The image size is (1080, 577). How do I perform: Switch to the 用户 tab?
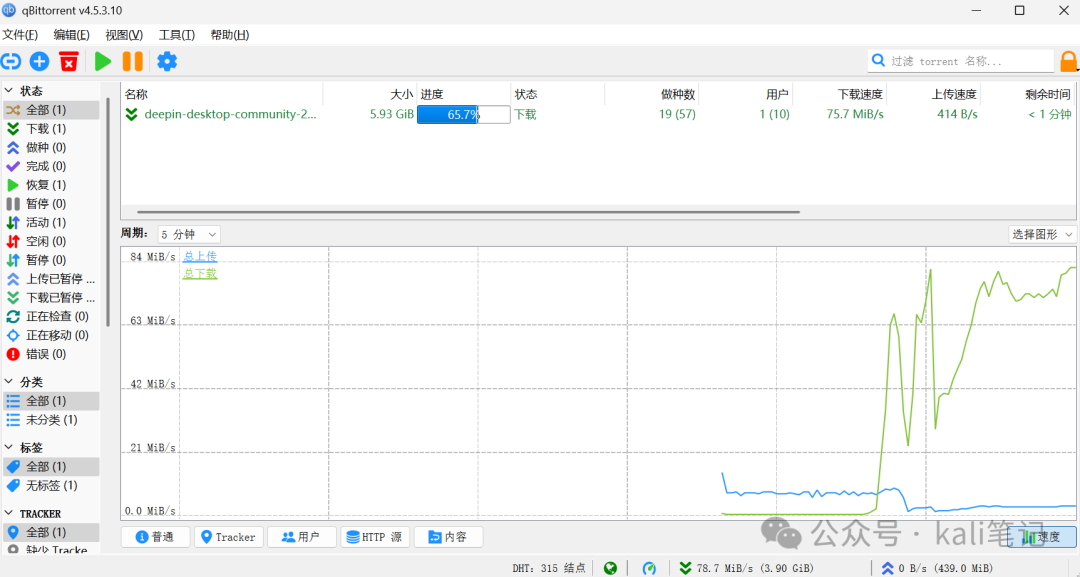[x=302, y=537]
